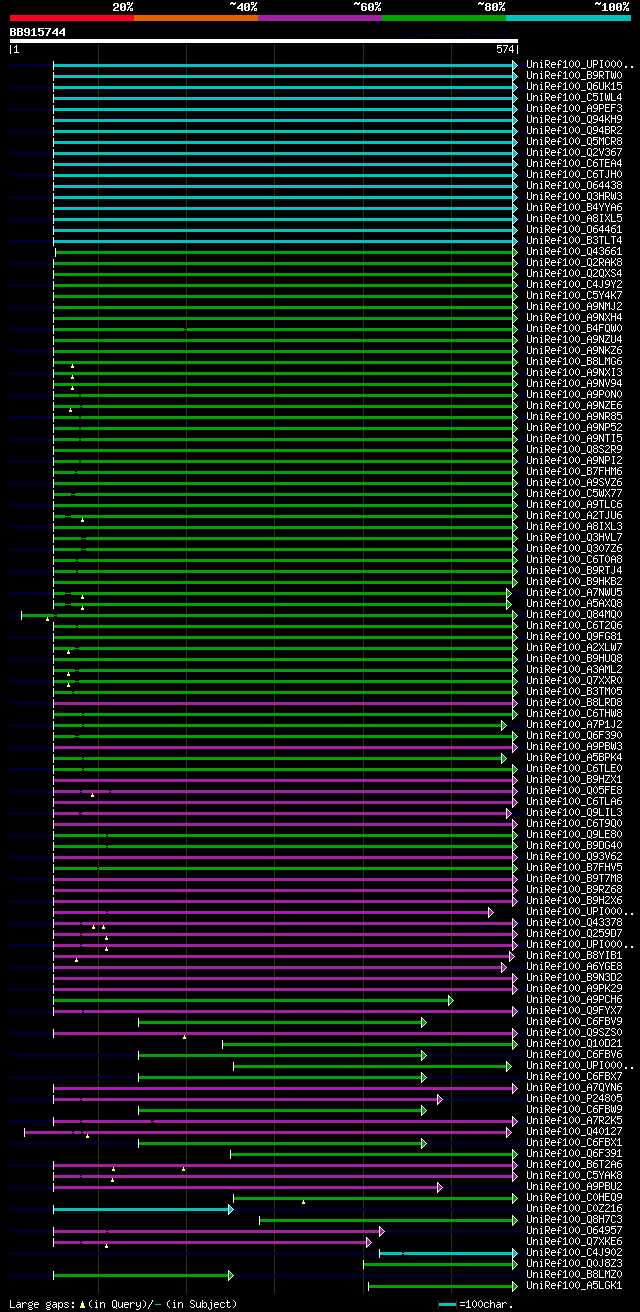Open the UniRef100_B9DG40 label
The height and width of the screenshot is (1312, 640).
point(574,845)
